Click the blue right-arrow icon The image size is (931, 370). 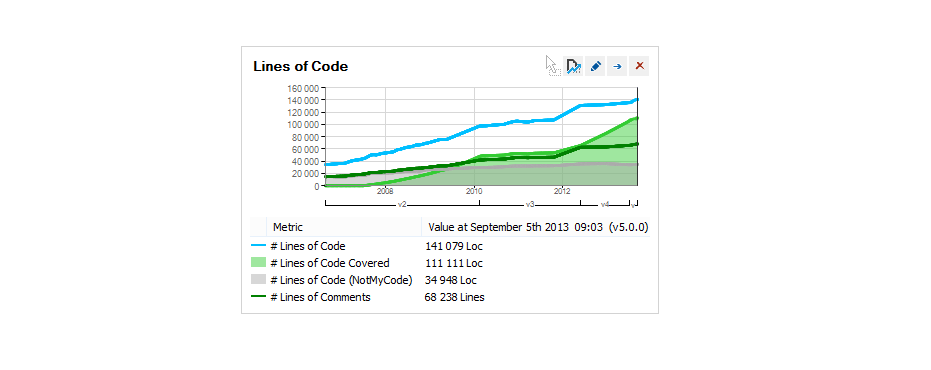click(x=618, y=66)
